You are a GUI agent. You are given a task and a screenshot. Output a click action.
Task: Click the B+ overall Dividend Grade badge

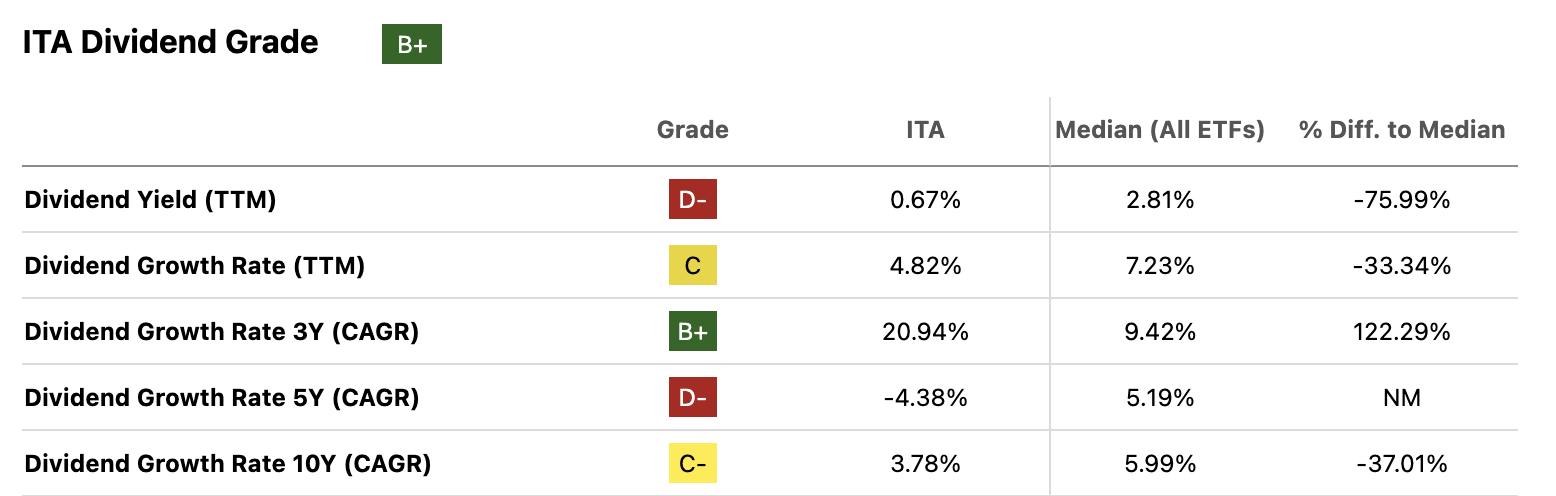[x=411, y=45]
